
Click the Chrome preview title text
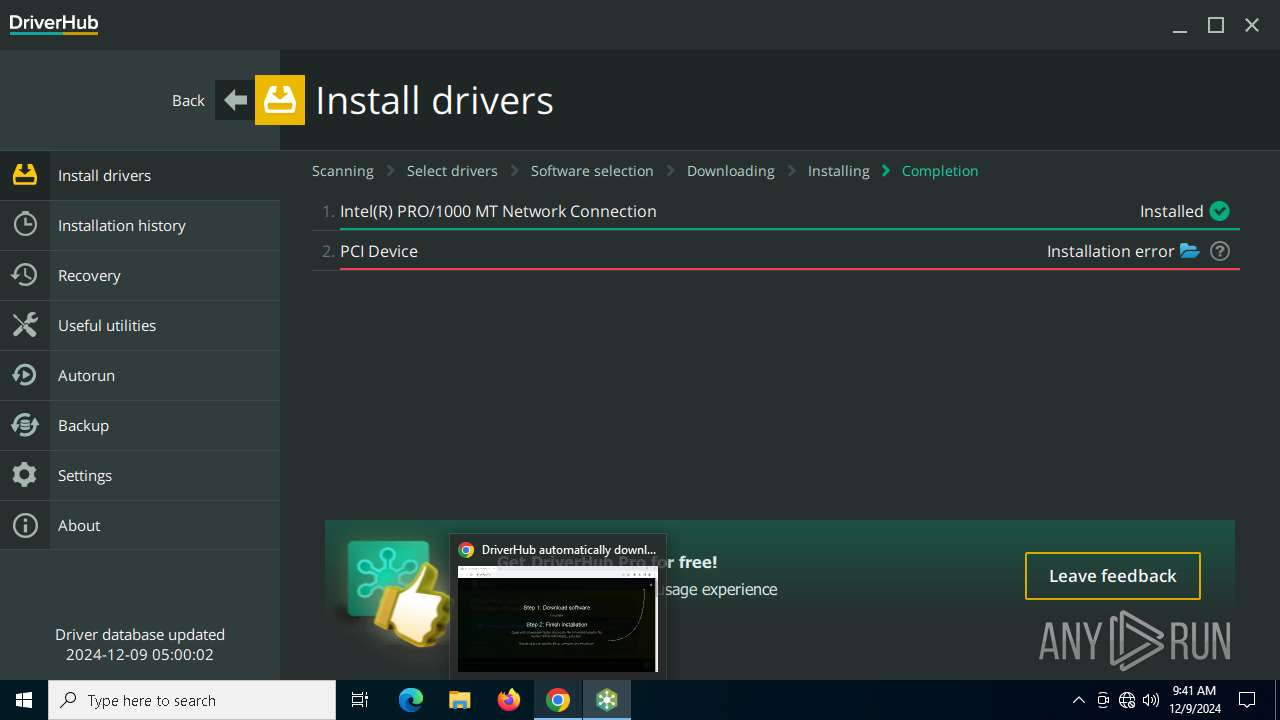tap(569, 550)
